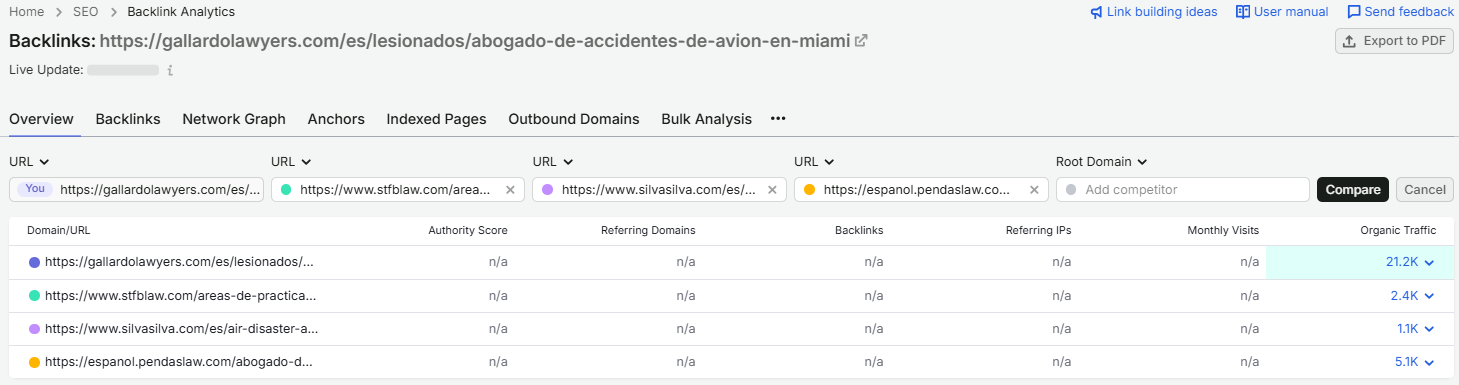Click the Domain/URL column header
The width and height of the screenshot is (1459, 385).
[x=58, y=230]
